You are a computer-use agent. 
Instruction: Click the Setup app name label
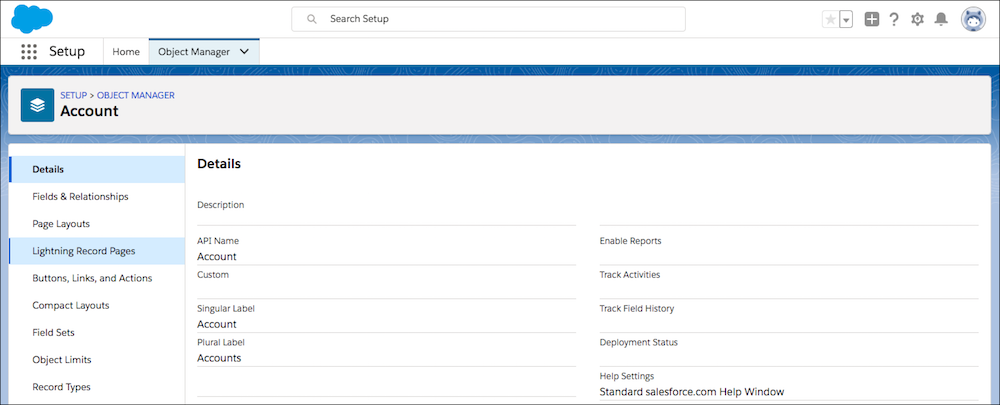[x=67, y=52]
